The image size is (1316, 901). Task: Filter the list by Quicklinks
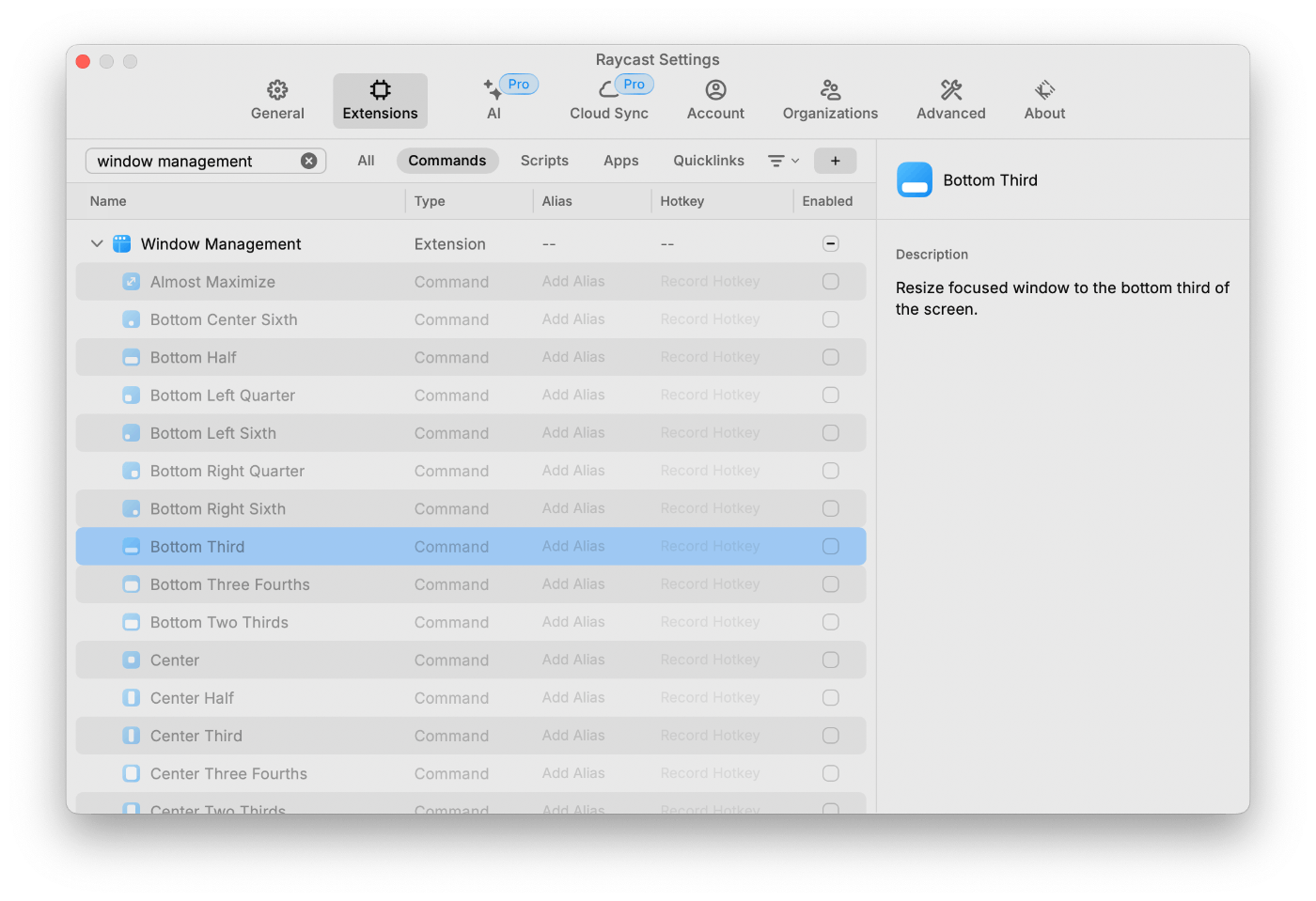tap(709, 161)
